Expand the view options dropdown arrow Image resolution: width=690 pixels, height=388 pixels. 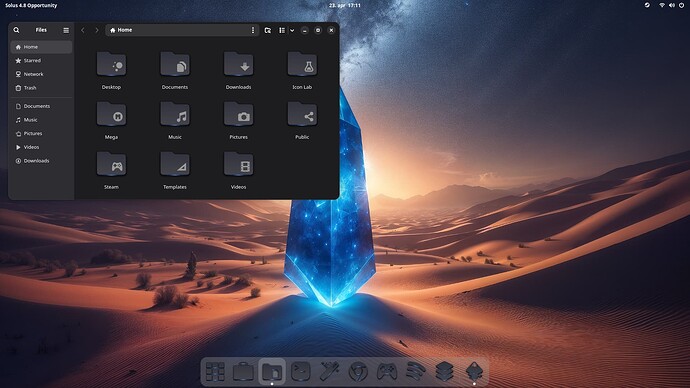click(x=292, y=30)
